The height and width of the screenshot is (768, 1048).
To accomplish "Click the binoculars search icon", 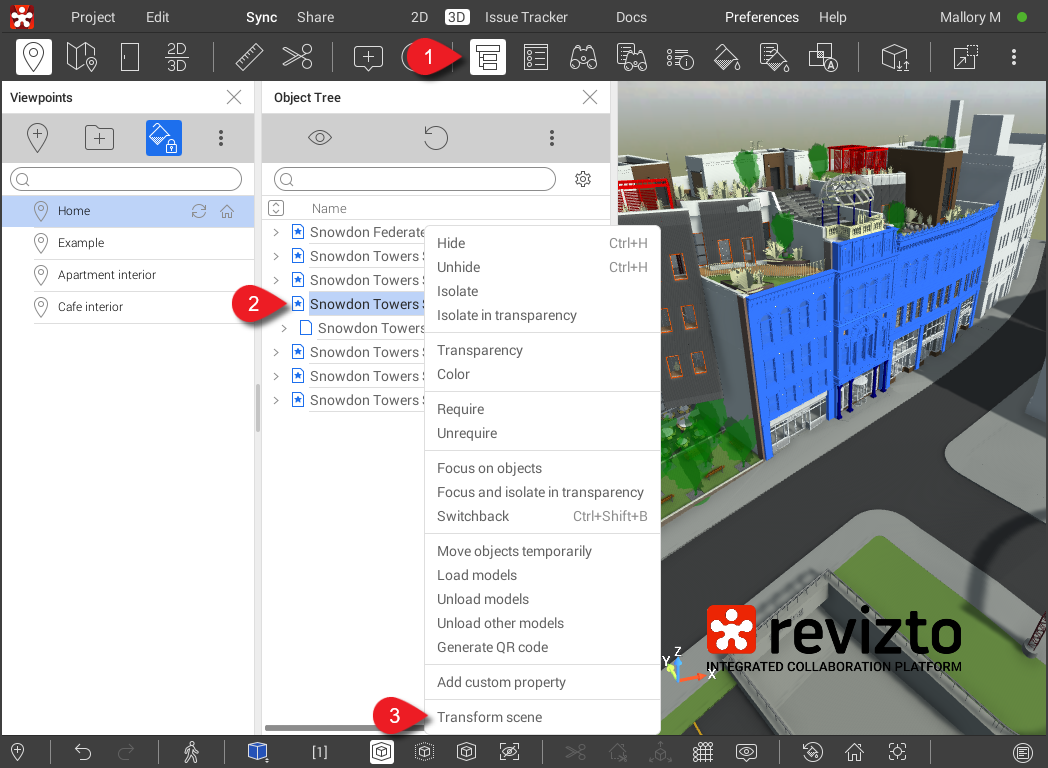I will click(583, 57).
